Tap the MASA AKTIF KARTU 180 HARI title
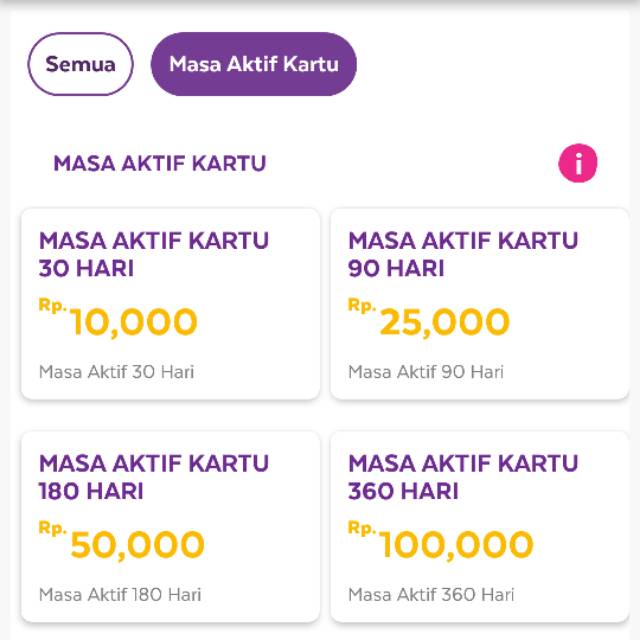The width and height of the screenshot is (640, 640). click(154, 477)
